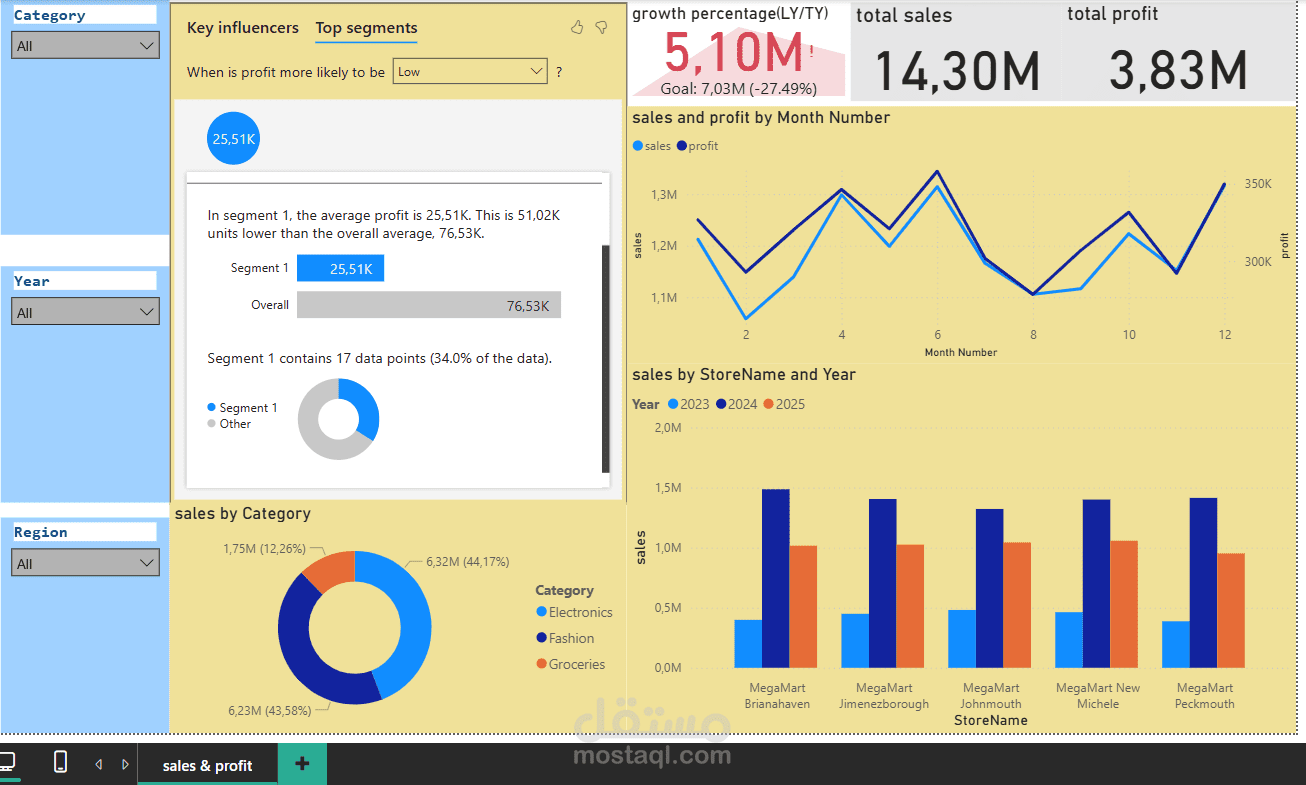Click the Category slicer header label
Screen dimensions: 1306x785
(x=50, y=15)
